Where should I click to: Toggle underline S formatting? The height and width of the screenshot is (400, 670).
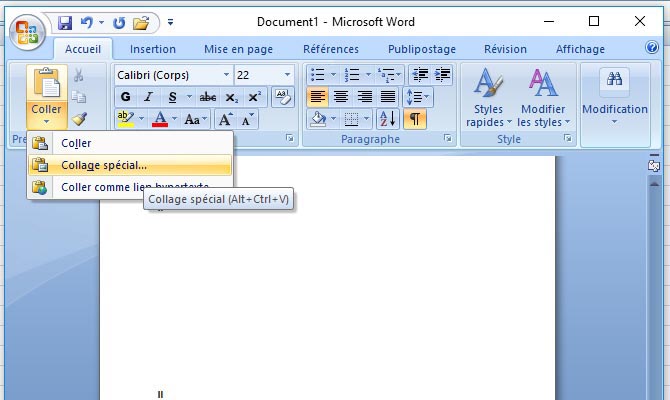[172, 97]
